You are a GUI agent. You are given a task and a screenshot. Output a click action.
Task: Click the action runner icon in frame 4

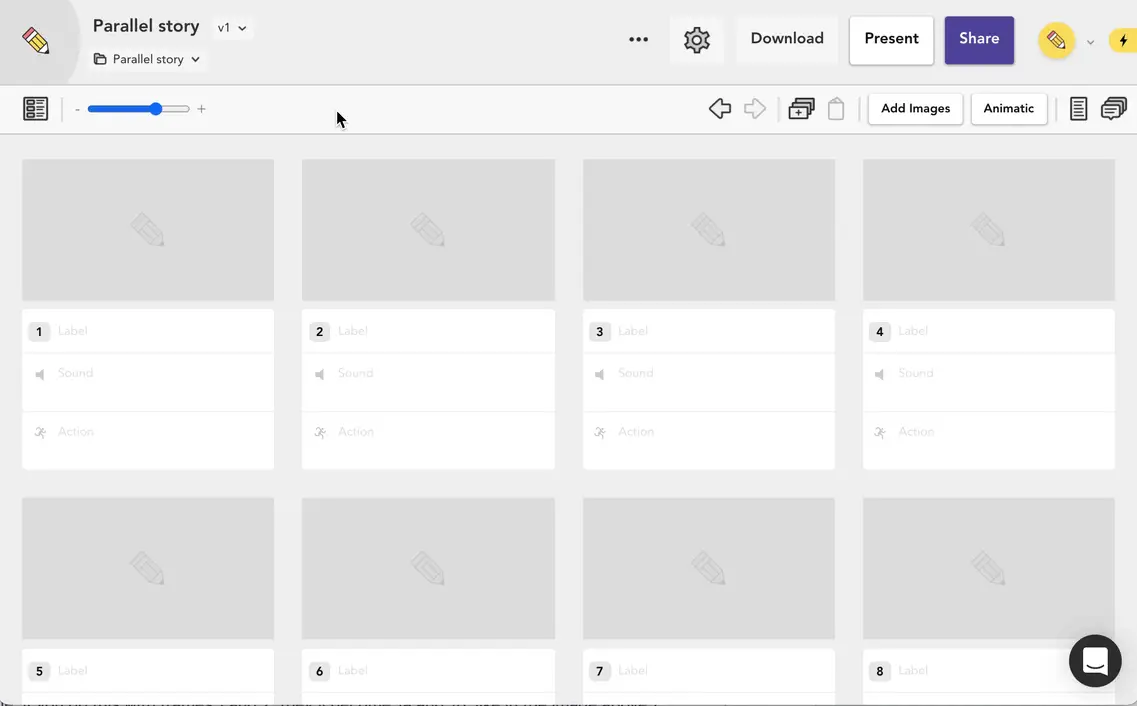(x=880, y=433)
